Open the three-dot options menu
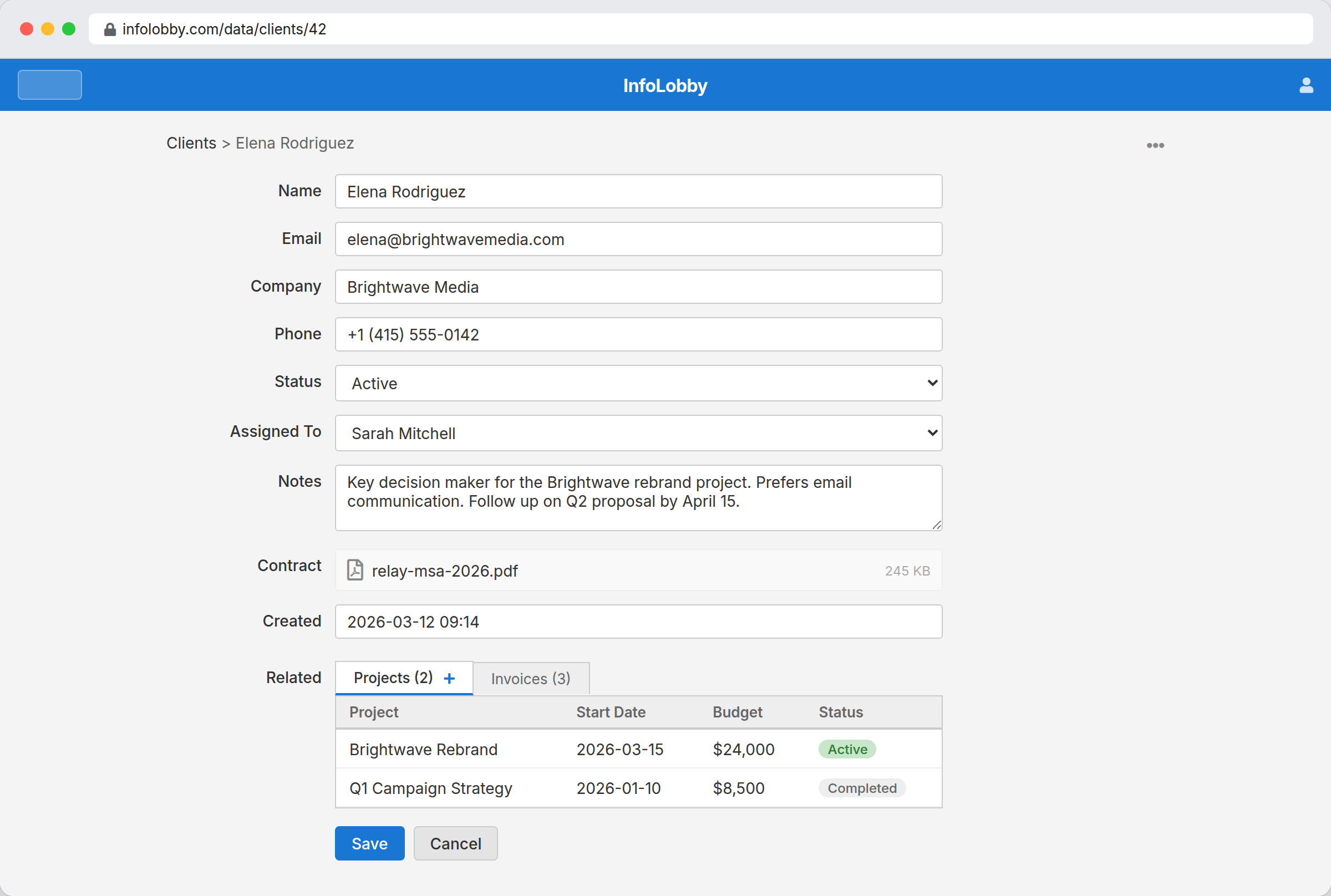The width and height of the screenshot is (1331, 896). 1156,145
